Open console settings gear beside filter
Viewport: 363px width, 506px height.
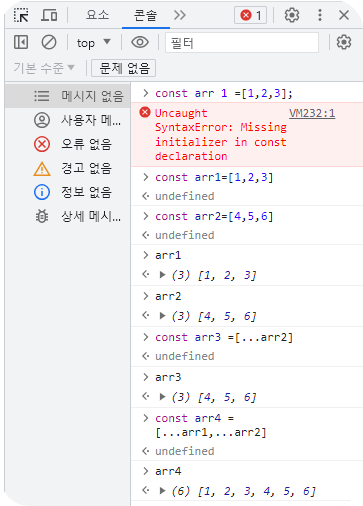344,42
